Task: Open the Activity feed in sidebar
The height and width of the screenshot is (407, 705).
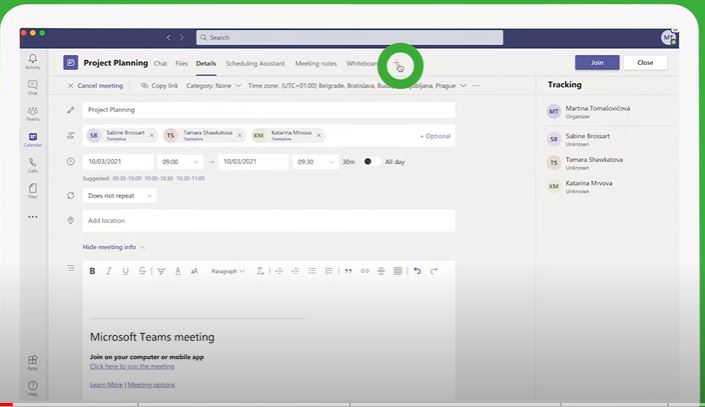Action: (33, 62)
